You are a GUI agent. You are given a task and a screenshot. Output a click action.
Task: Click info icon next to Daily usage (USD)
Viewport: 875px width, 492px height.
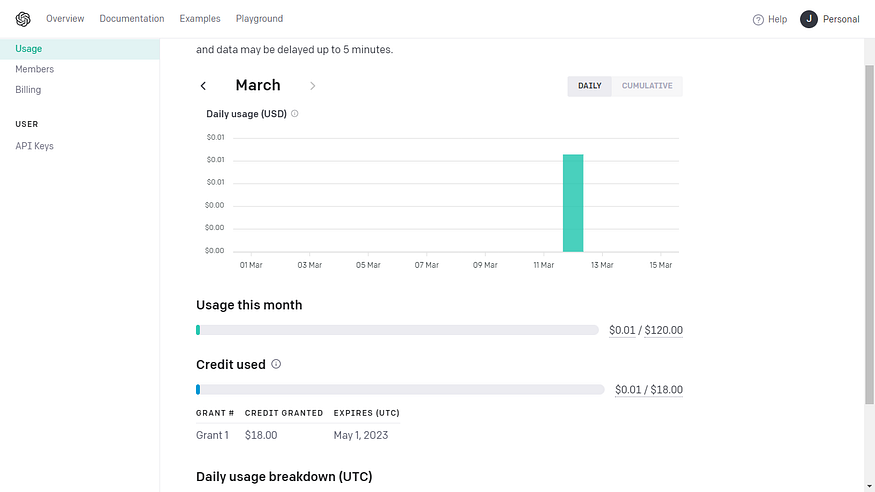click(295, 114)
